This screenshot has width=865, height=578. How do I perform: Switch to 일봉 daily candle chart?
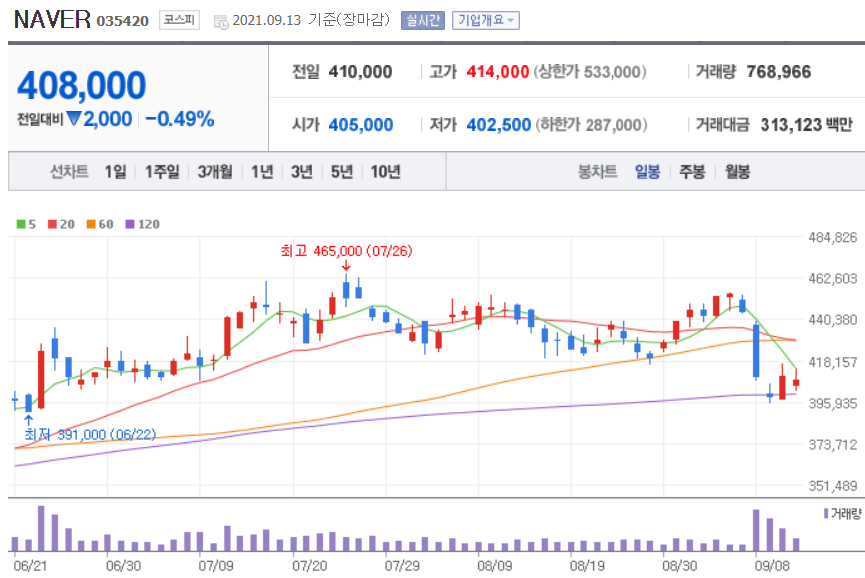point(647,172)
